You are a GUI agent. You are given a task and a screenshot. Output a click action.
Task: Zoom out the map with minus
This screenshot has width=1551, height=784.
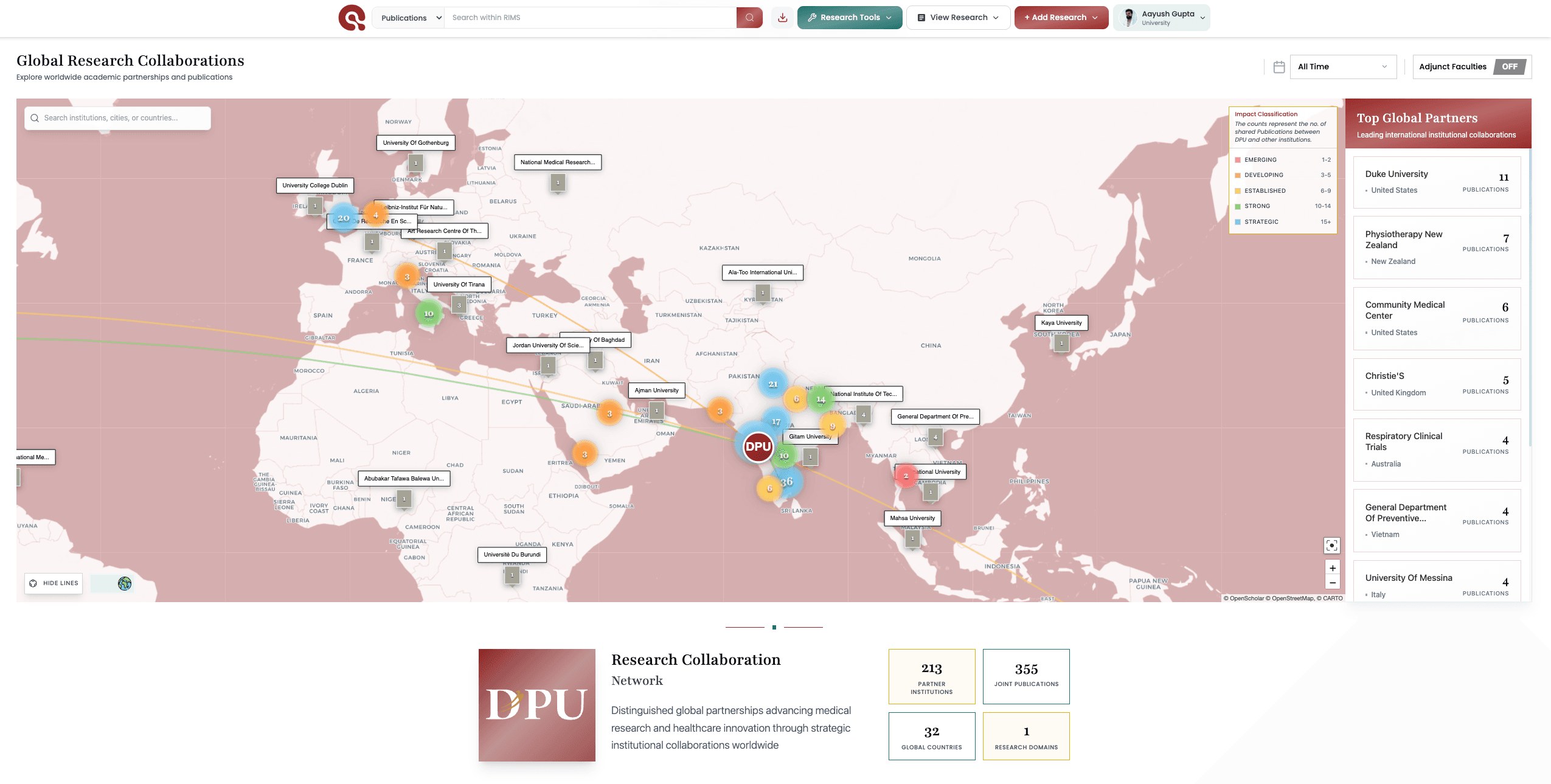(1332, 583)
